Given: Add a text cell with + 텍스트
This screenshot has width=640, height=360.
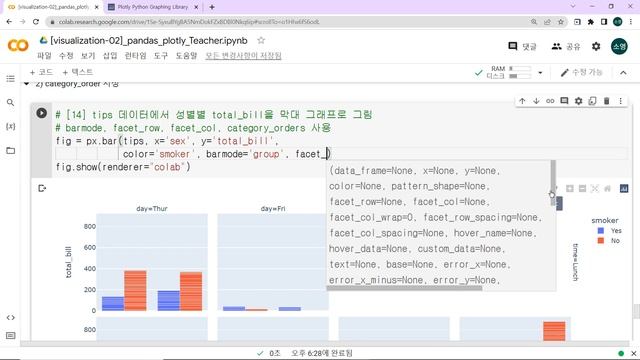Looking at the screenshot, I should pos(78,72).
